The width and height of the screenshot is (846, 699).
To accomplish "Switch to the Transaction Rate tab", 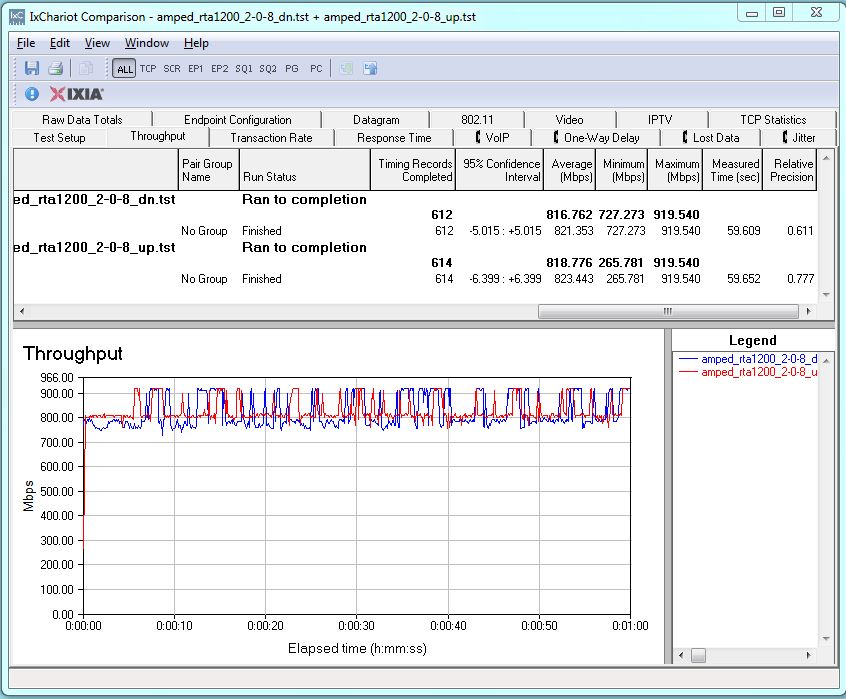I will click(271, 138).
